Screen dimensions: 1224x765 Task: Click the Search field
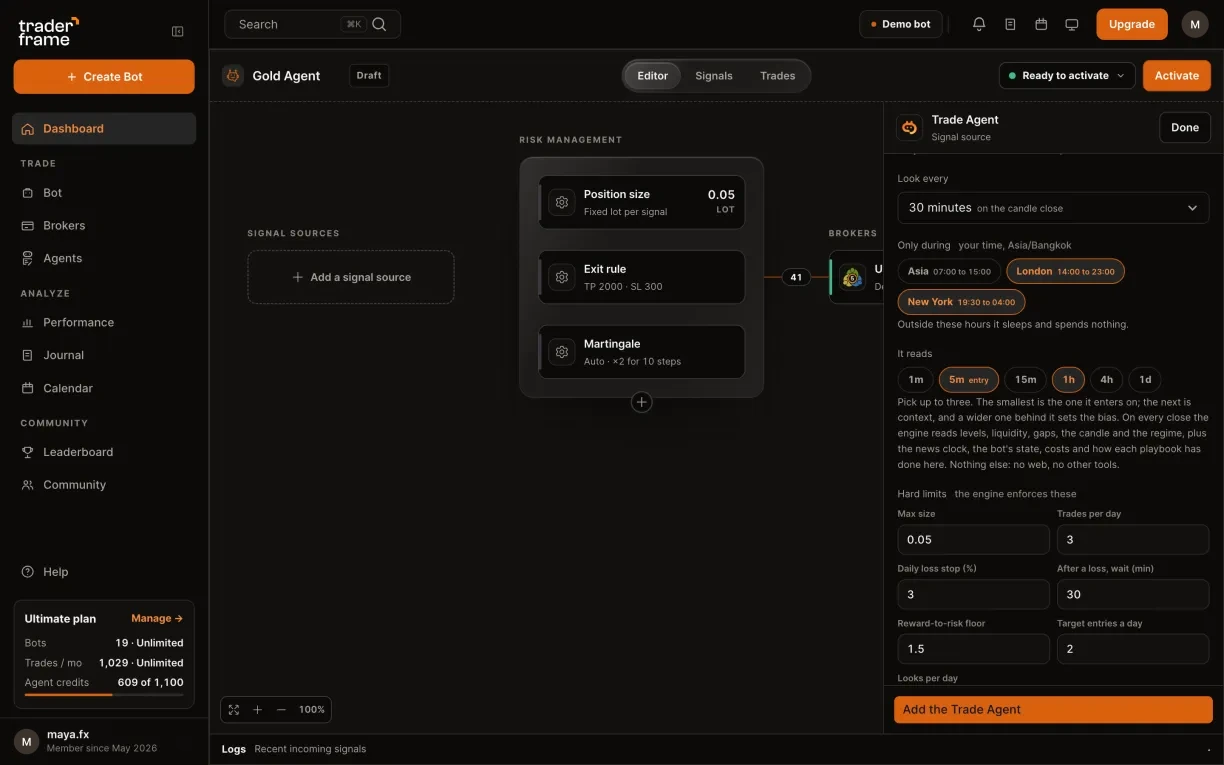(x=313, y=24)
